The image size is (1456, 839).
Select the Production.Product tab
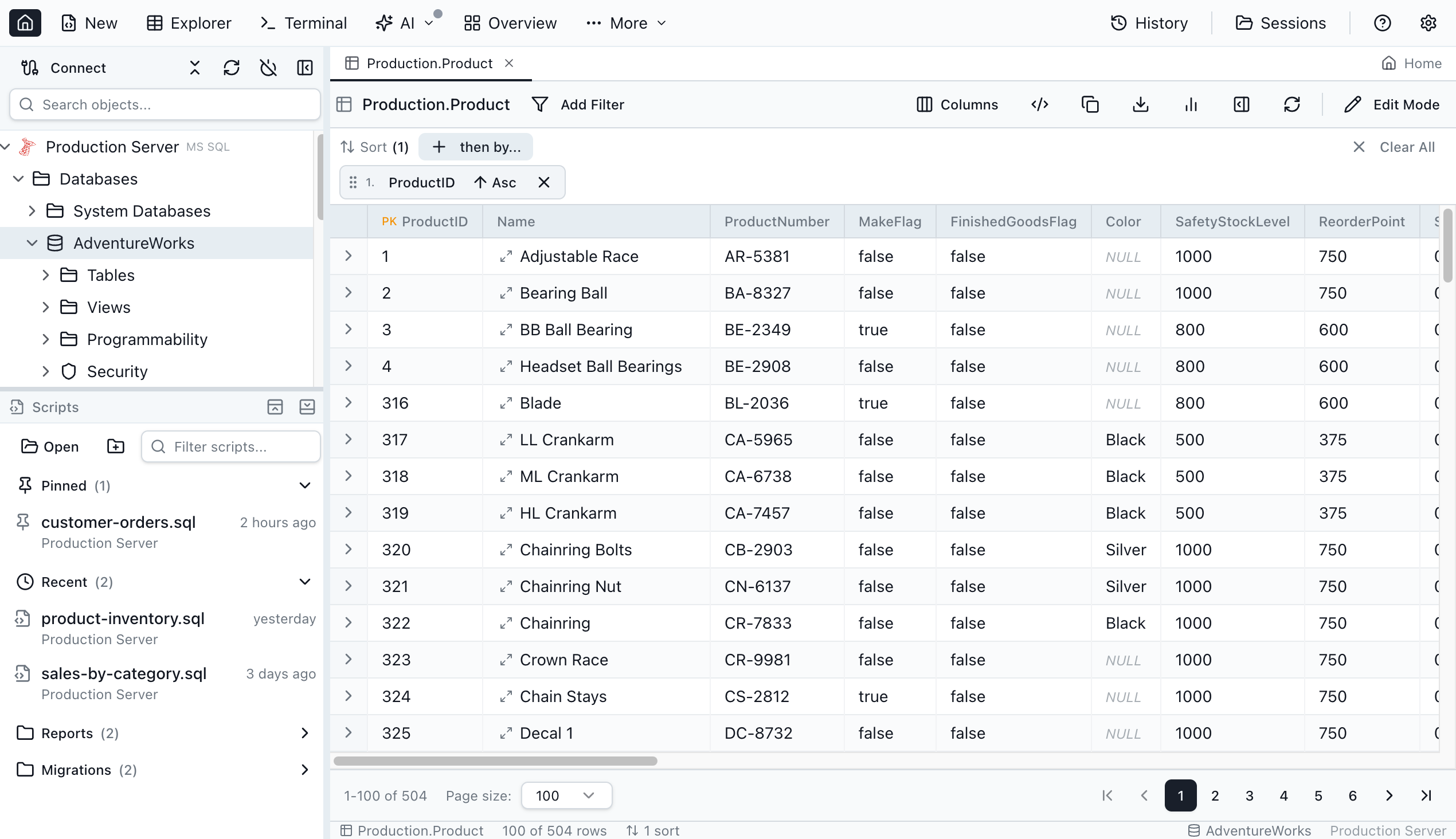(x=429, y=64)
